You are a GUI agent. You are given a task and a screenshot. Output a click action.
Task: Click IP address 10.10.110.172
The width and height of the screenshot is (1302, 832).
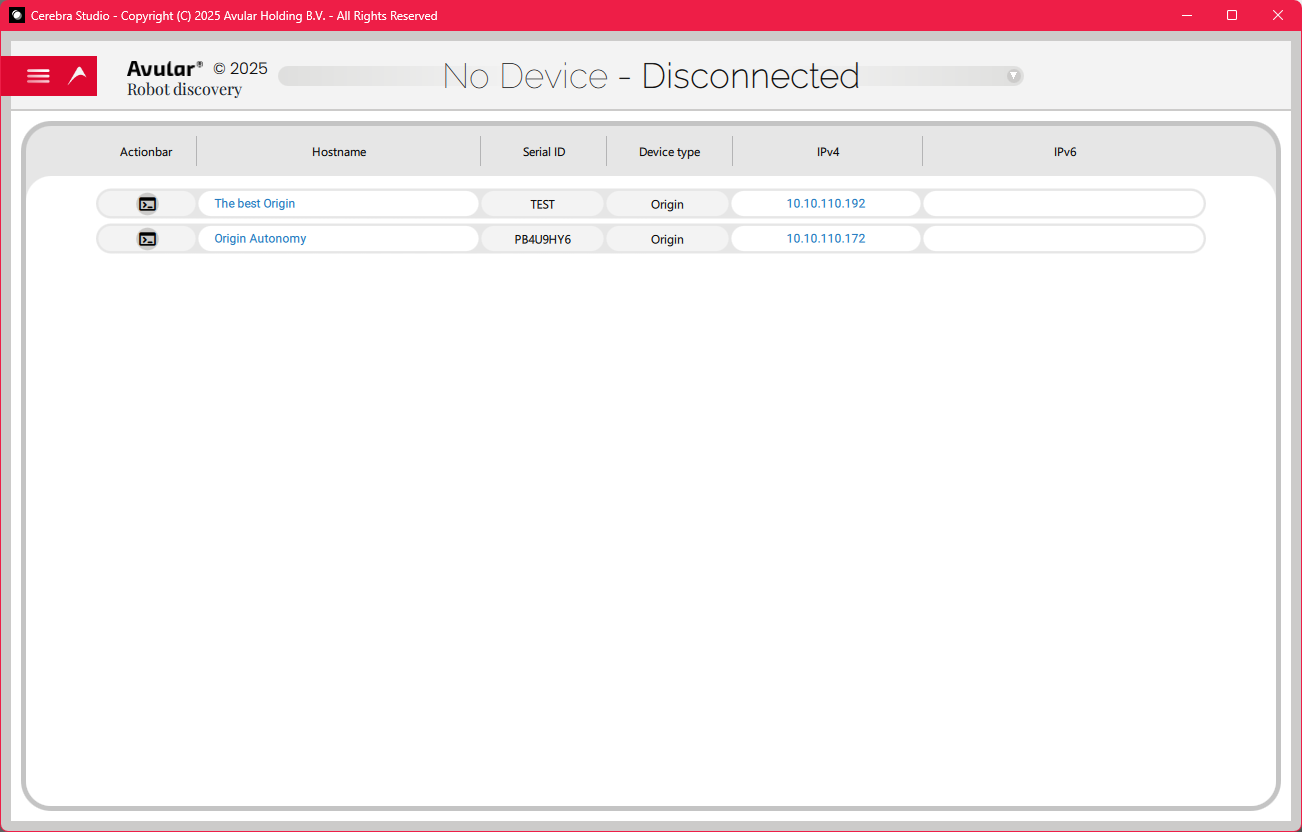coord(826,239)
